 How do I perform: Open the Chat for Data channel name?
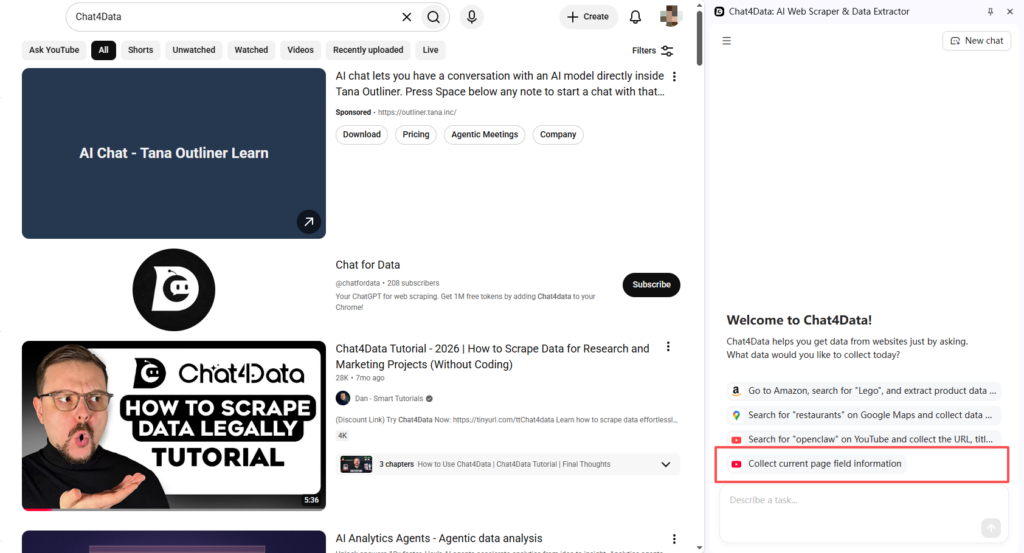368,265
